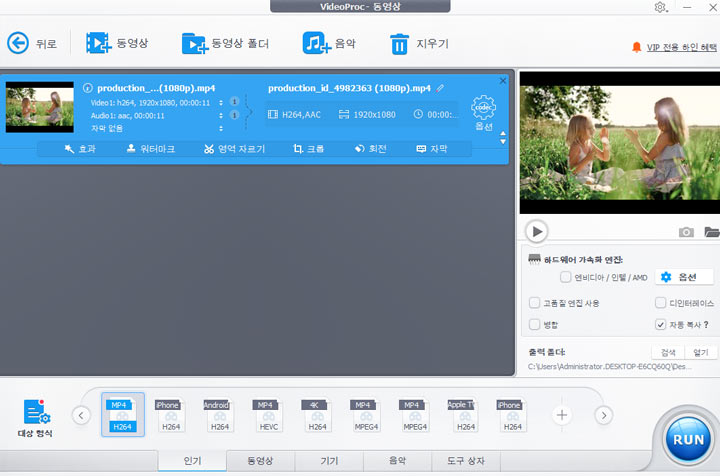The width and height of the screenshot is (720, 476).
Task: Expand the Audio1 track selector arrows
Action: pos(221,116)
